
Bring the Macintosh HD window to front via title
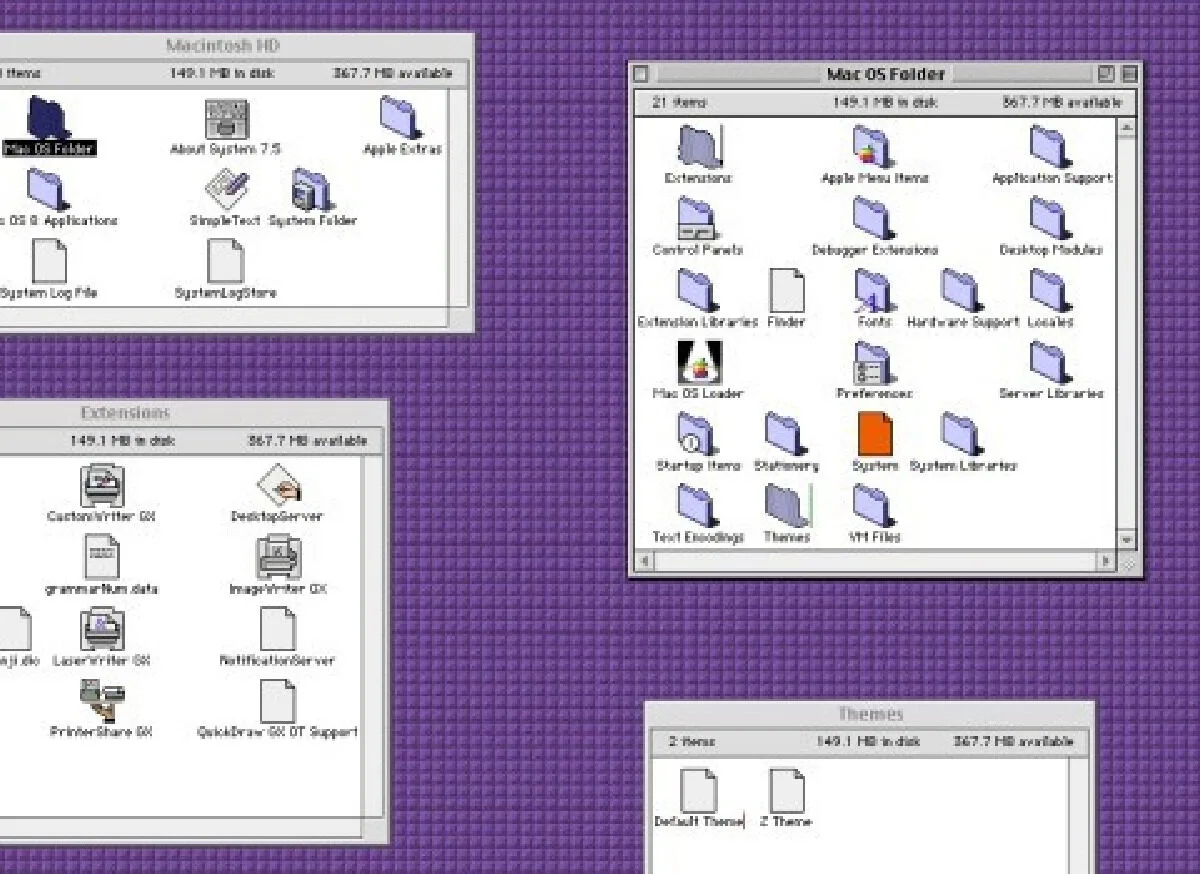[222, 46]
